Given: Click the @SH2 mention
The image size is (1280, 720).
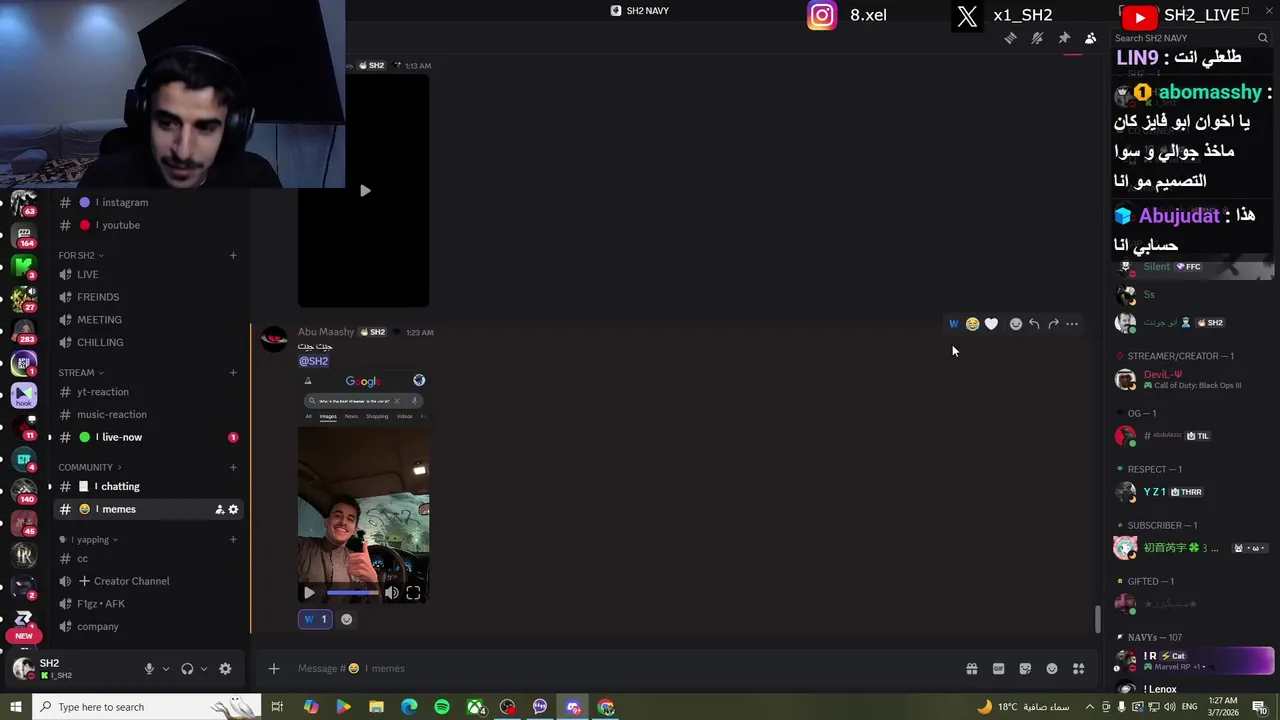Looking at the screenshot, I should point(313,361).
